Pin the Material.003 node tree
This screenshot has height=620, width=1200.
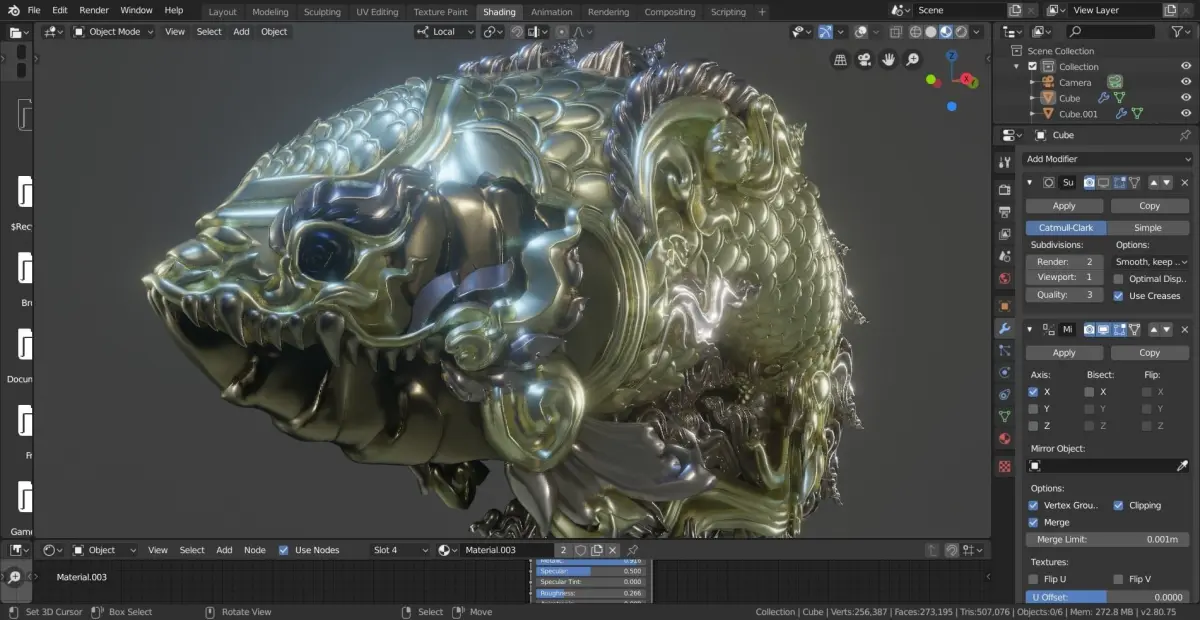632,550
